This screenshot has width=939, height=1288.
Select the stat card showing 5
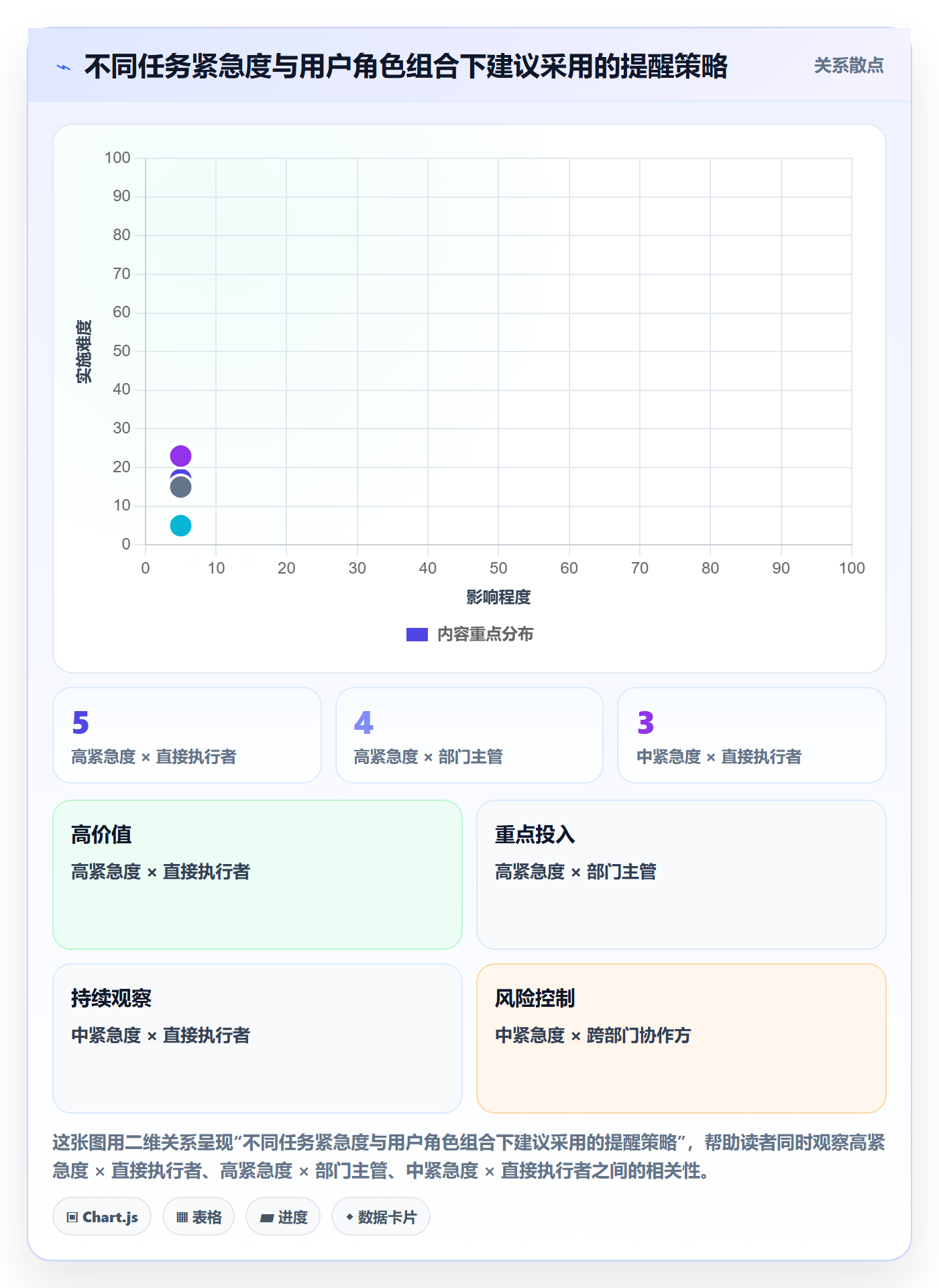click(187, 735)
